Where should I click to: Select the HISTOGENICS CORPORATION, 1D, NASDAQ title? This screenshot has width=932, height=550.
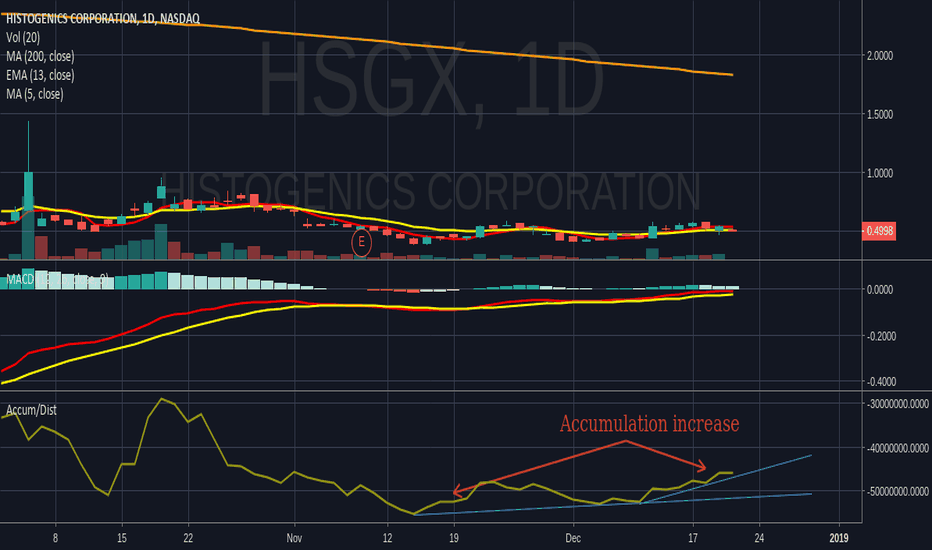click(x=102, y=18)
